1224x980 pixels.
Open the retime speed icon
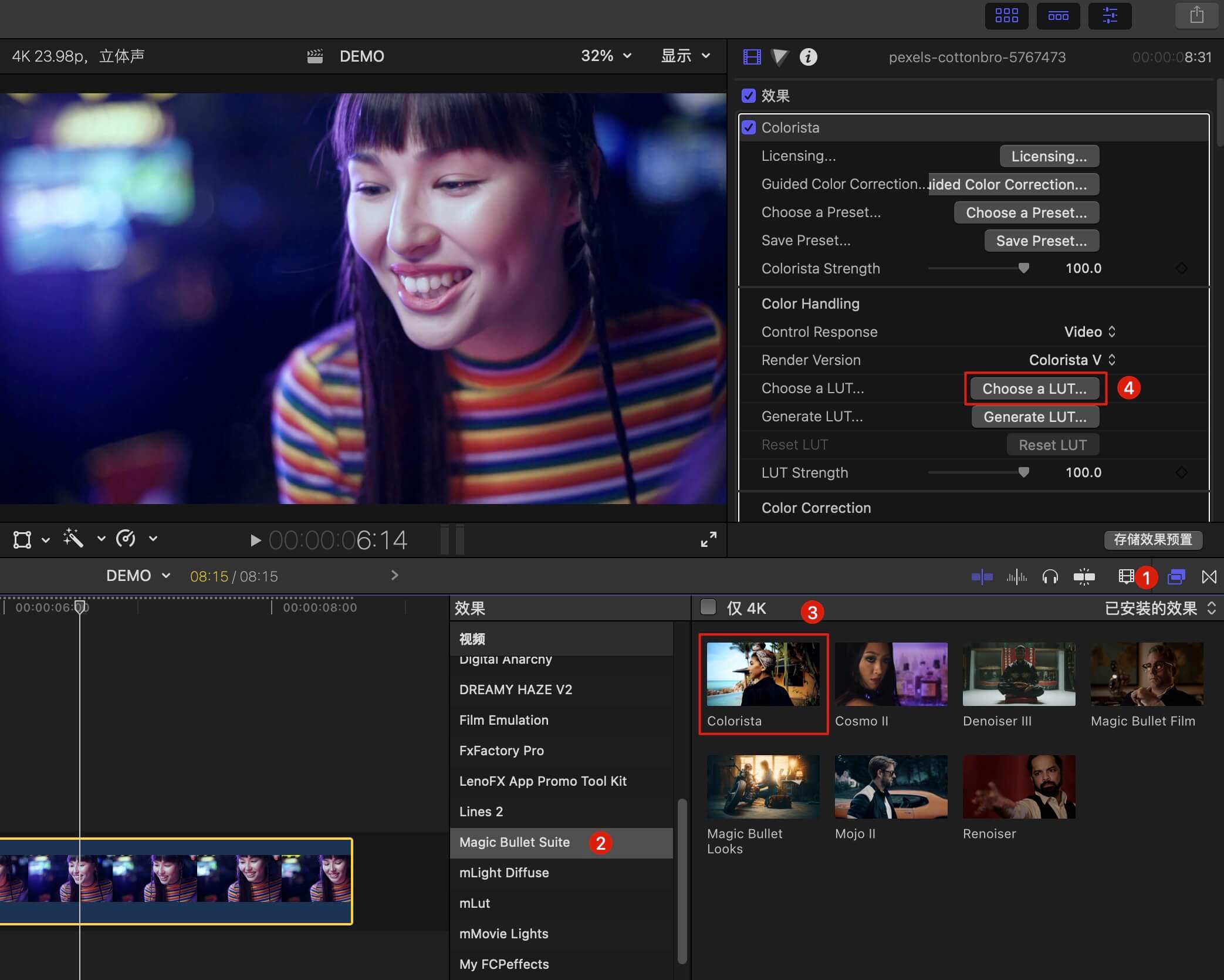(126, 538)
